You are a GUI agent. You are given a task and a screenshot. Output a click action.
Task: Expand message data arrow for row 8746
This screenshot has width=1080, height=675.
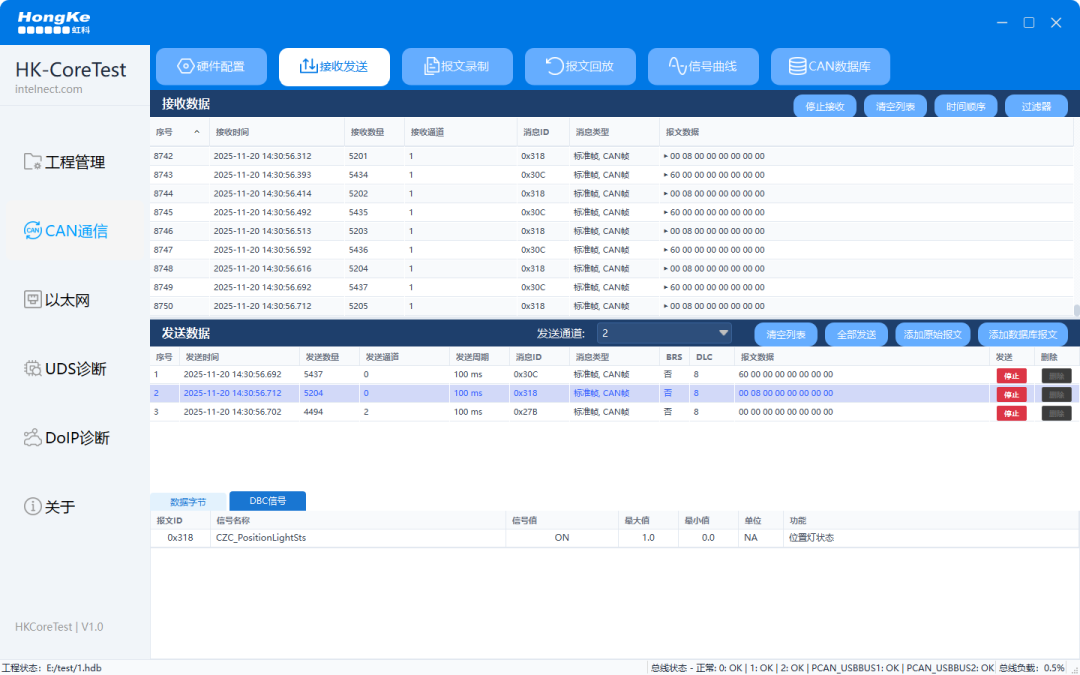[x=666, y=231]
